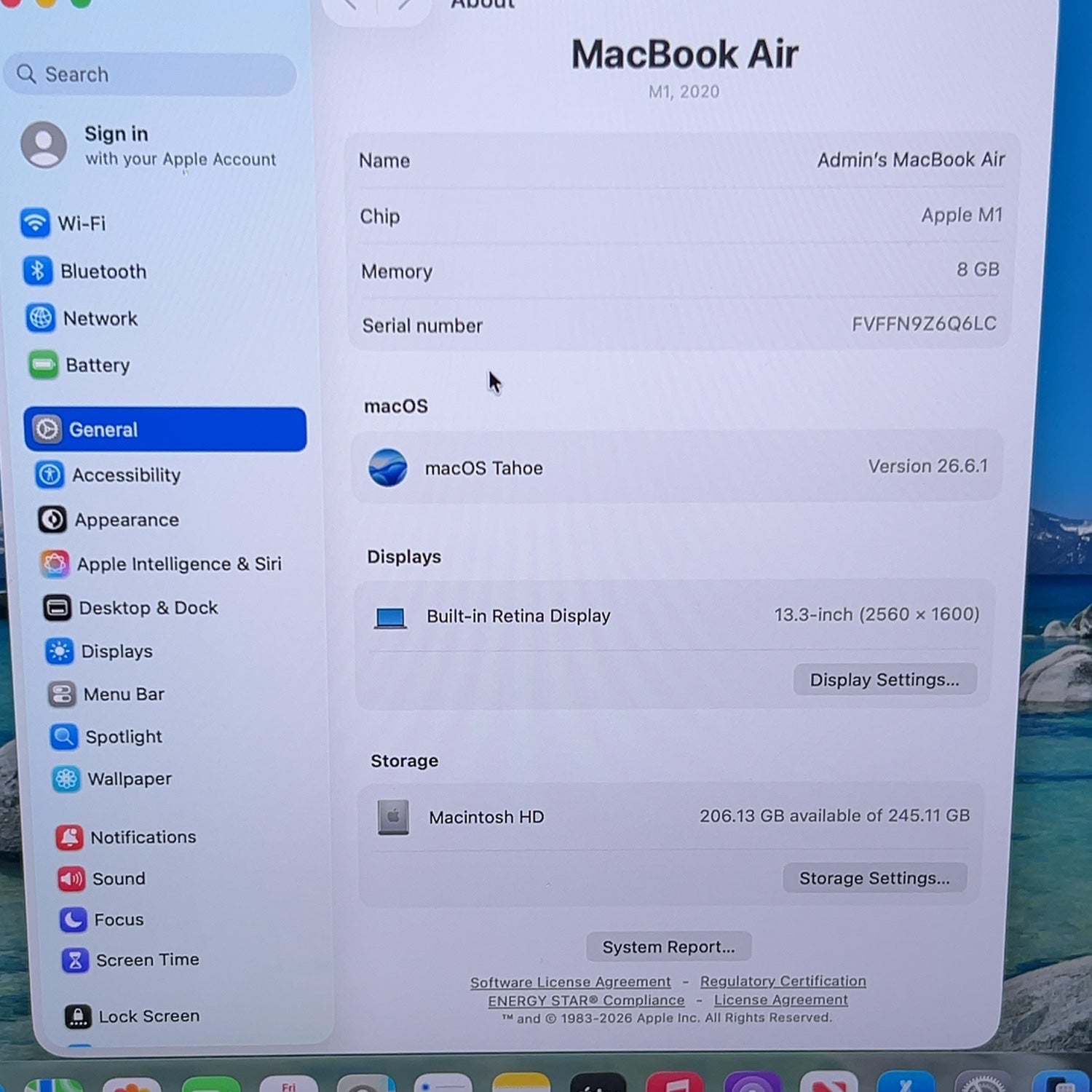This screenshot has height=1092, width=1092.
Task: Open Wi-Fi settings via its sidebar icon
Action: click(x=35, y=223)
